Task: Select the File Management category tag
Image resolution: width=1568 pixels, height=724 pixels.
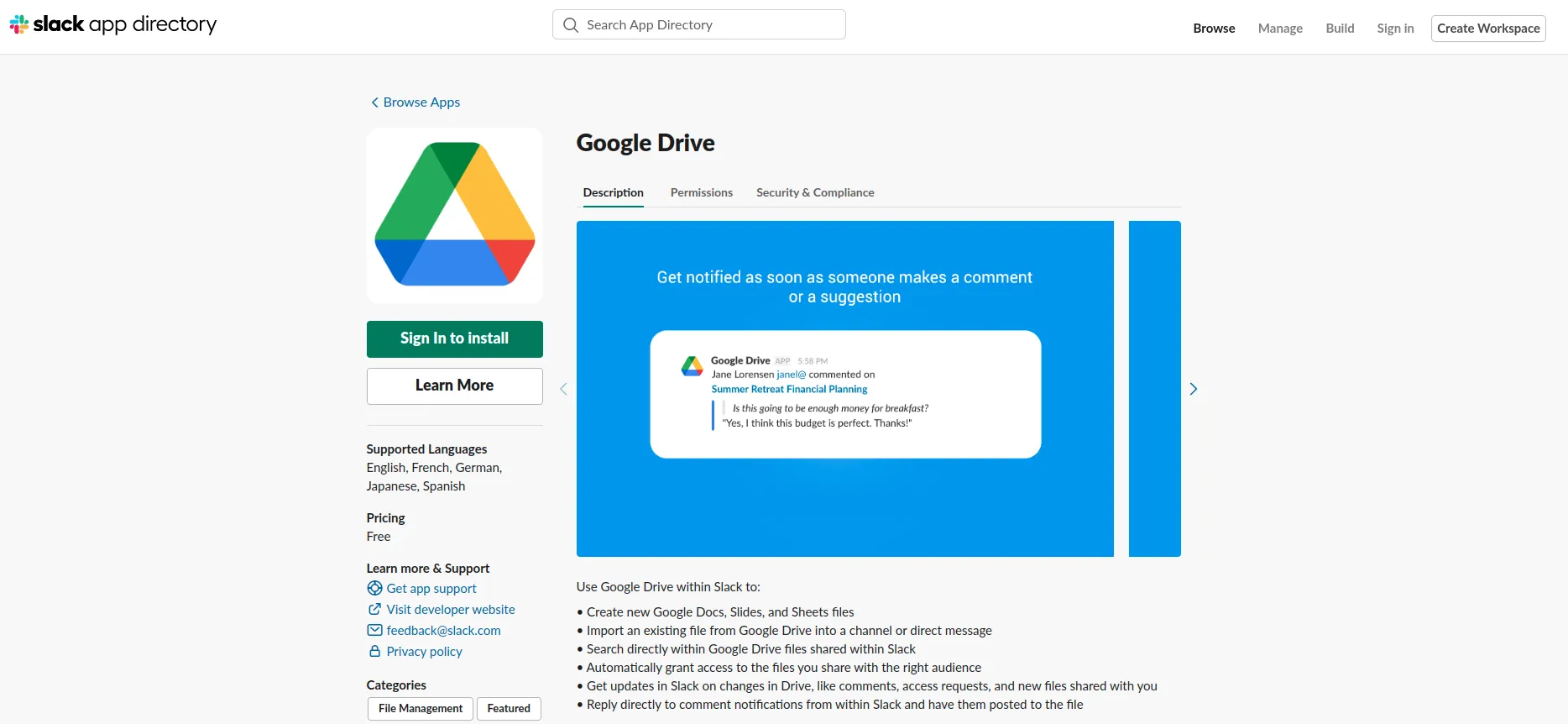Action: (x=420, y=708)
